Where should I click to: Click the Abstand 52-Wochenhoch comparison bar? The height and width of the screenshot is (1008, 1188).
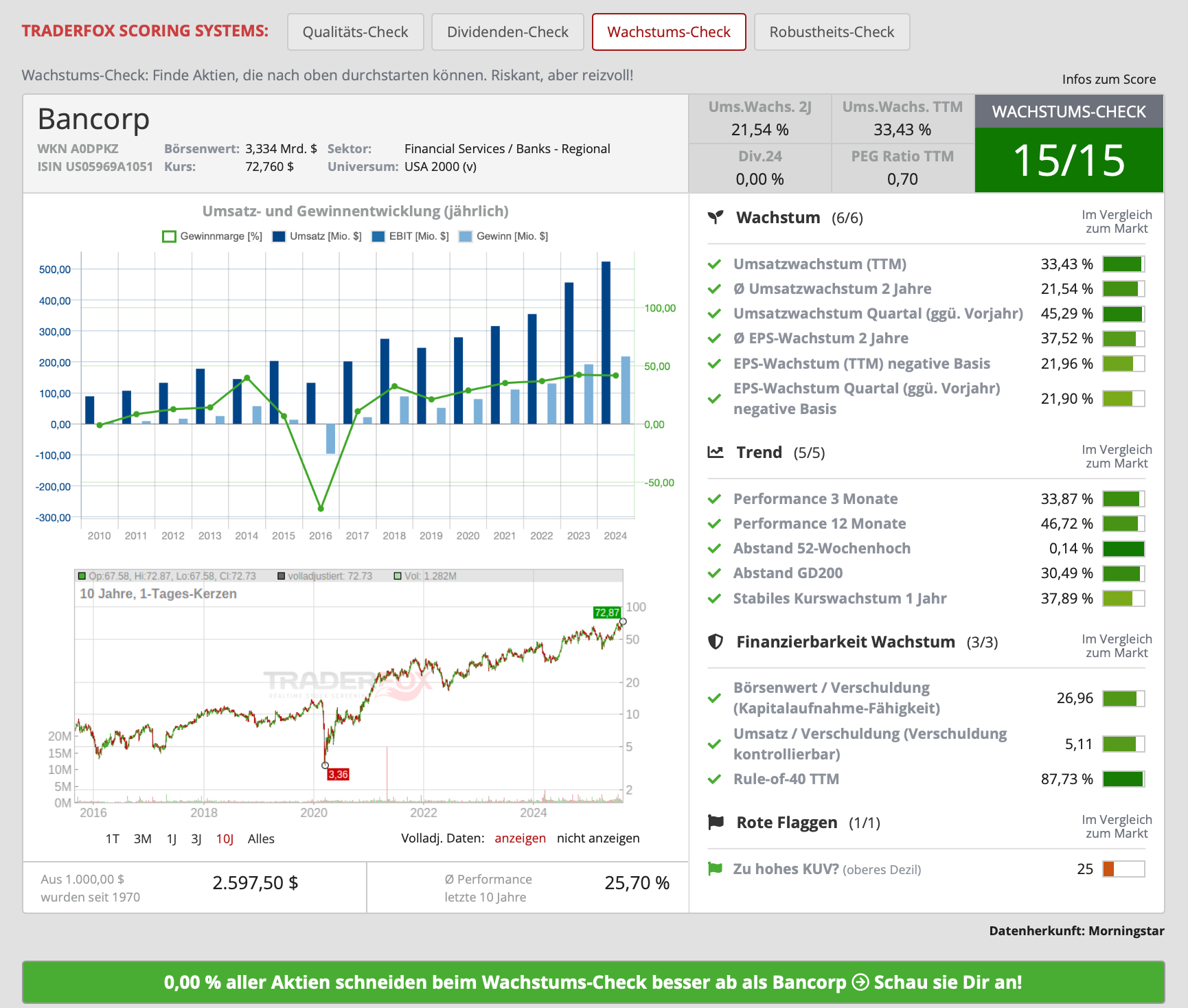[1123, 549]
